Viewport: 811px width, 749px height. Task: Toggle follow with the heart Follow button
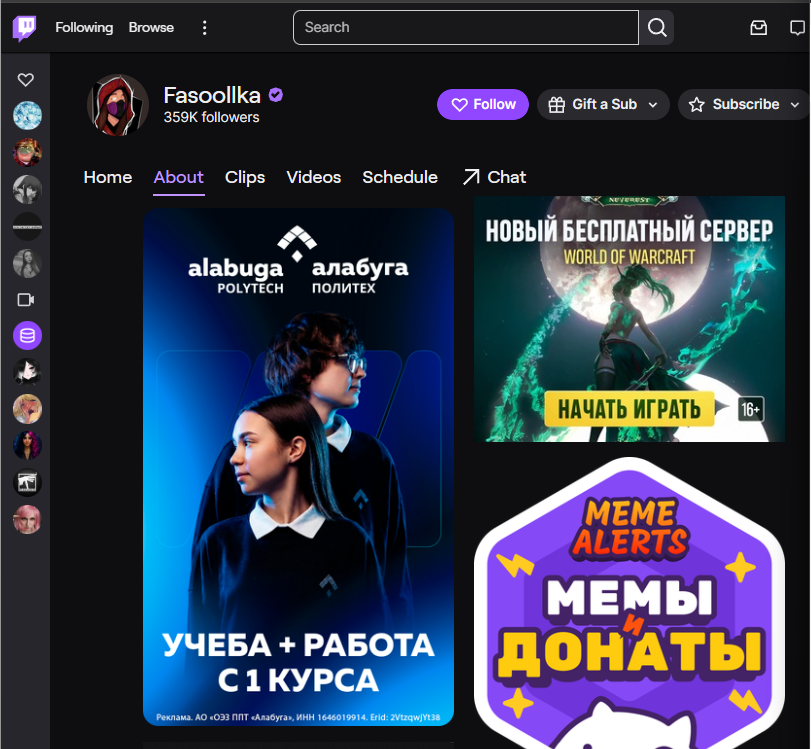482,104
